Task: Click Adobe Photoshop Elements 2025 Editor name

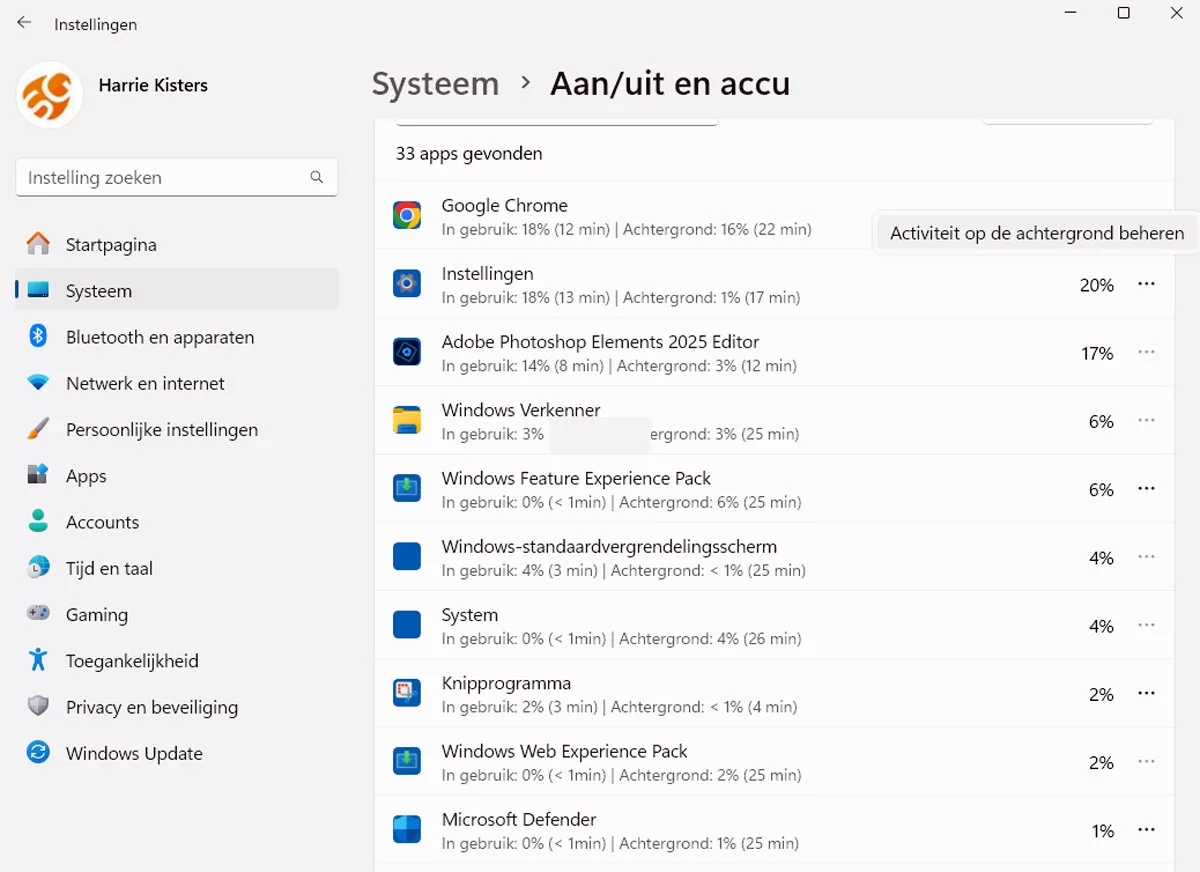Action: click(x=600, y=342)
